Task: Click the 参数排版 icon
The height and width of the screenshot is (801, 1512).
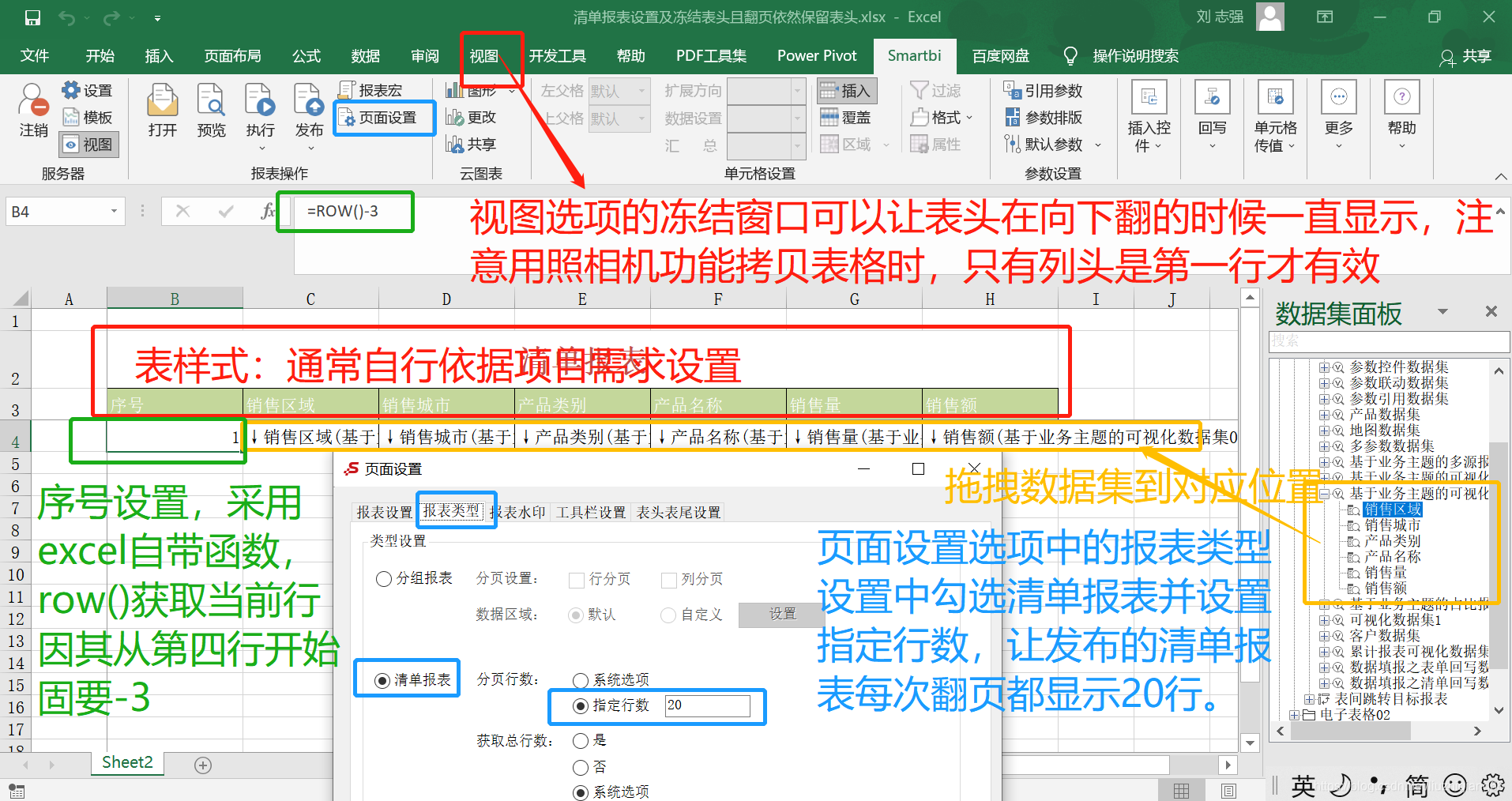Action: coord(1013,118)
